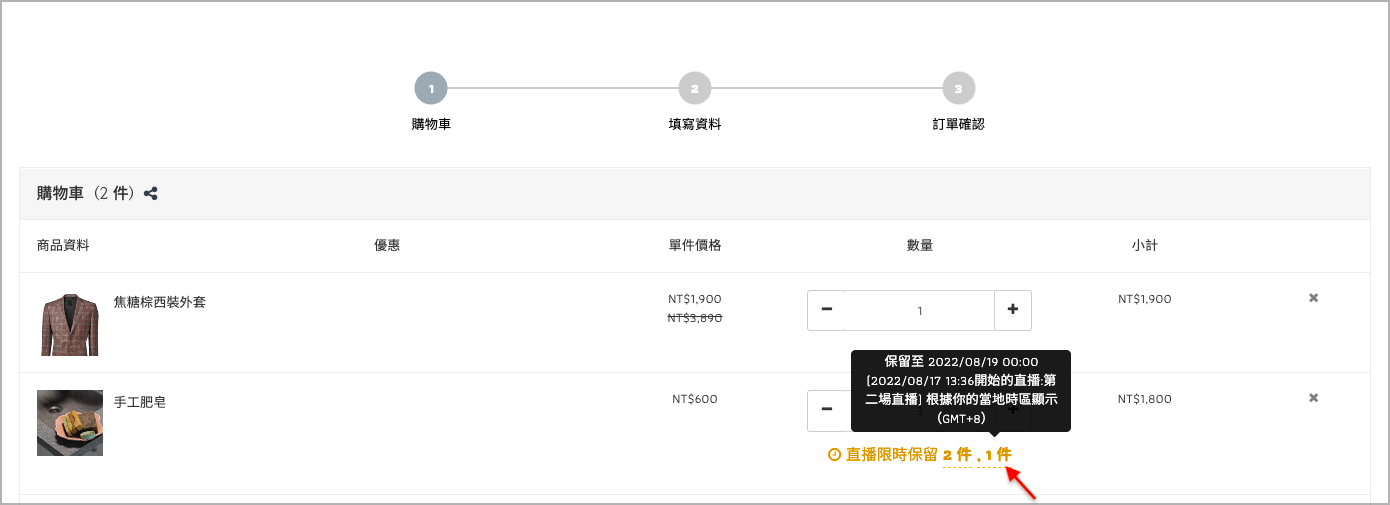The width and height of the screenshot is (1390, 505).
Task: Open the 焦糖棕西裝外套 jacket thumbnail
Action: pyautogui.click(x=70, y=324)
